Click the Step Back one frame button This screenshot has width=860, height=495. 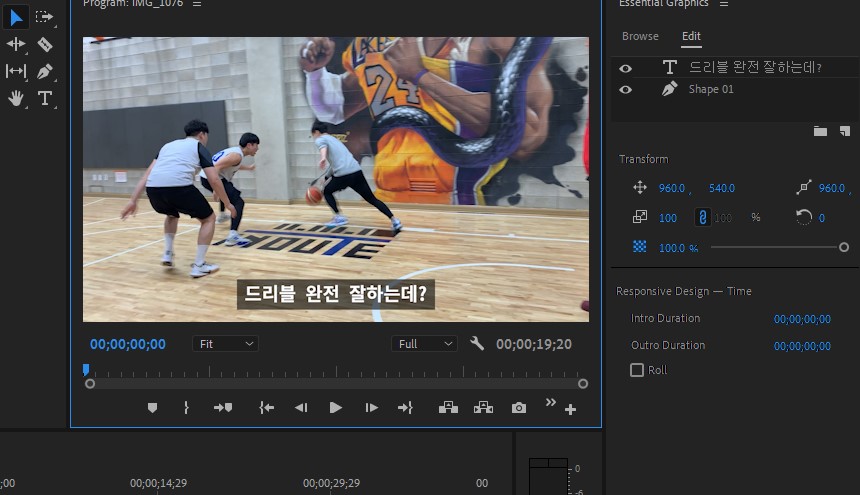pos(301,408)
